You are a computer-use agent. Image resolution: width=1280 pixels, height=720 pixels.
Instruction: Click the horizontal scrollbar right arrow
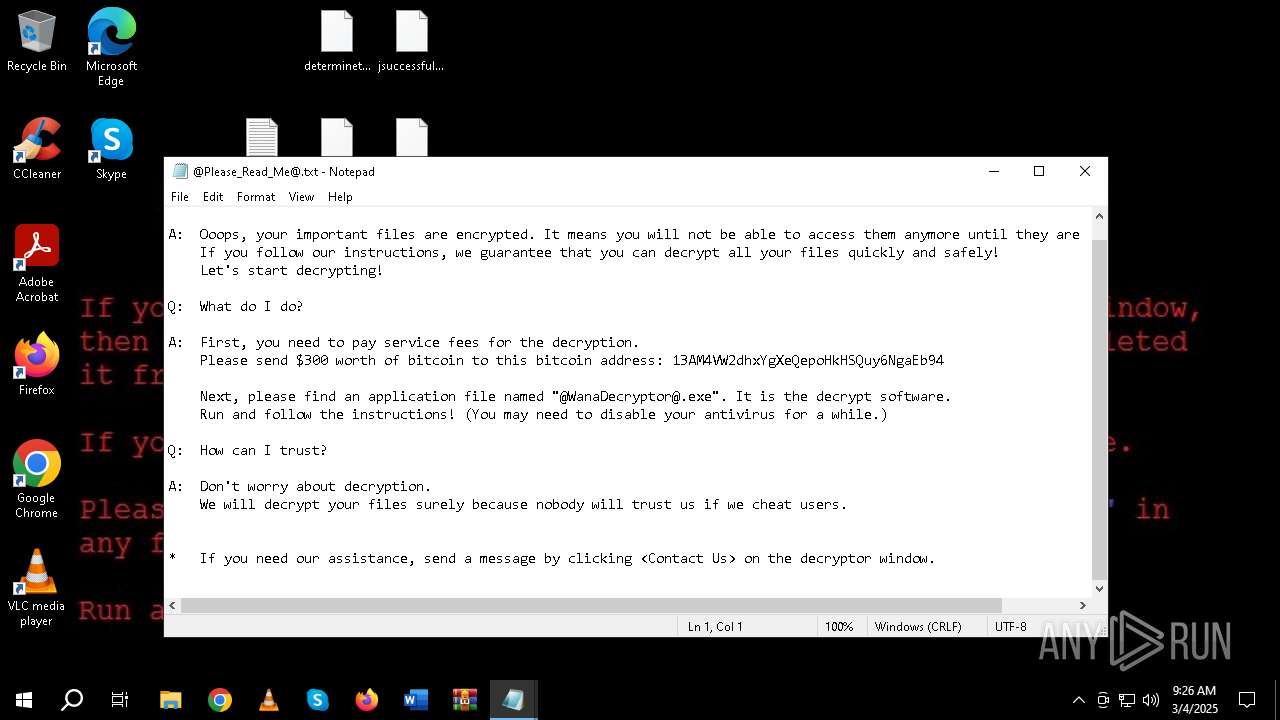1082,605
